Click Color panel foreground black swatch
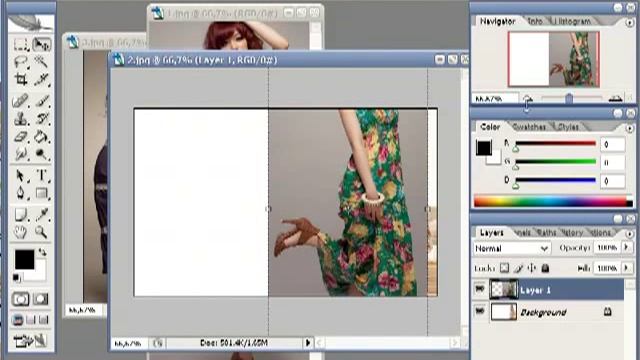Image resolution: width=640 pixels, height=360 pixels. [x=484, y=147]
